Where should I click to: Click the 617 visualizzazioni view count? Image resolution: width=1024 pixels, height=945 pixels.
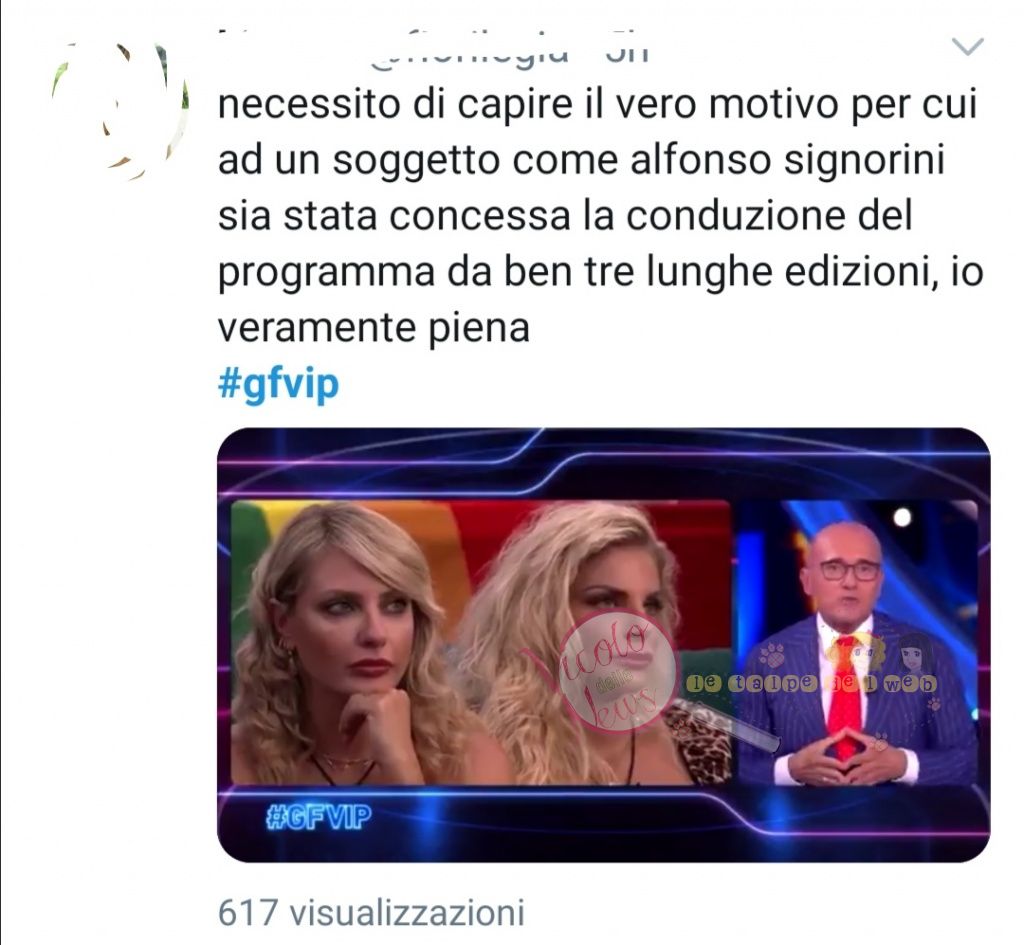371,912
